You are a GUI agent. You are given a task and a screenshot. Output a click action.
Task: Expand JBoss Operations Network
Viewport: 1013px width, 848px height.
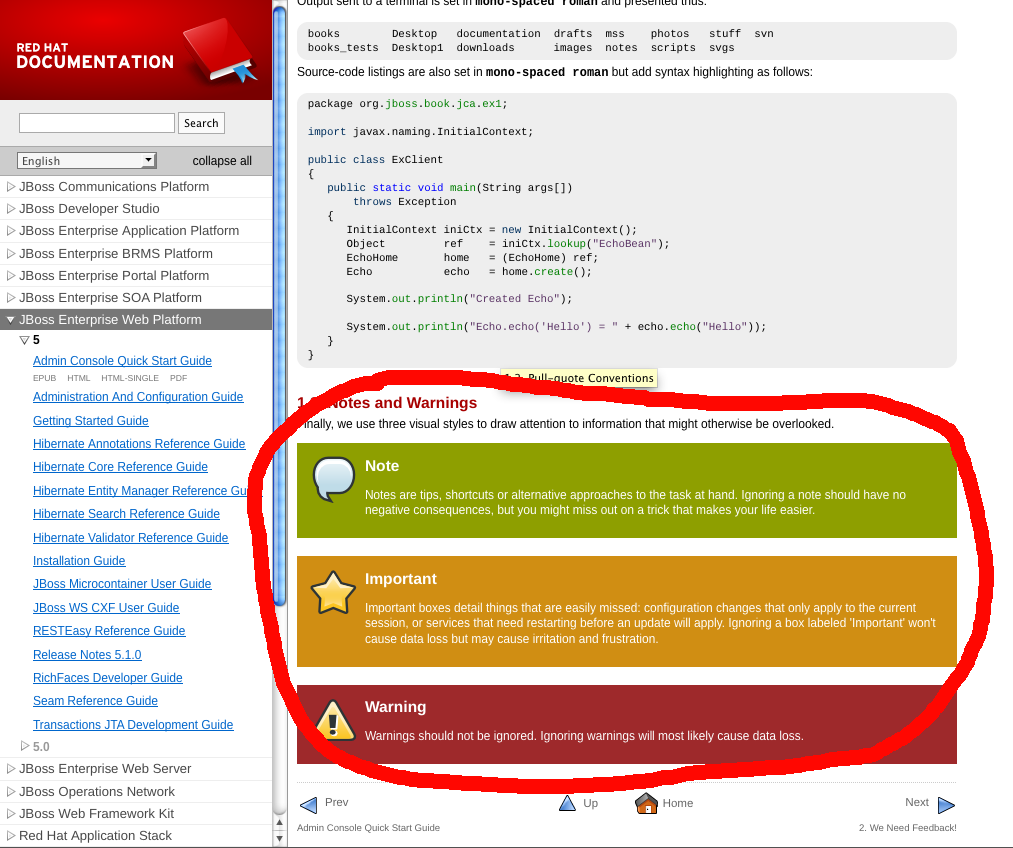(10, 791)
